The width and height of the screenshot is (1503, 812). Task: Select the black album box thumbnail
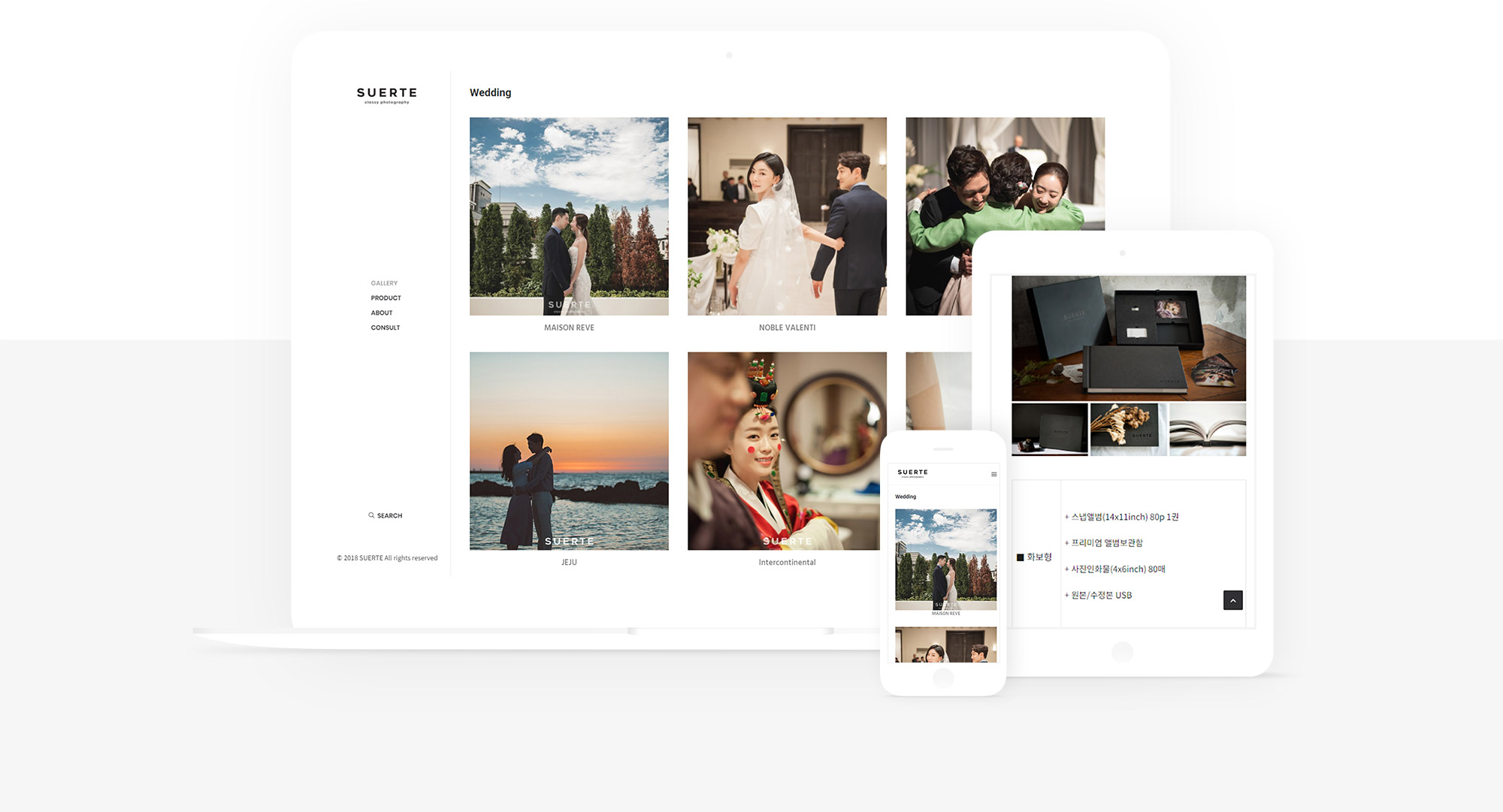pyautogui.click(x=1049, y=429)
